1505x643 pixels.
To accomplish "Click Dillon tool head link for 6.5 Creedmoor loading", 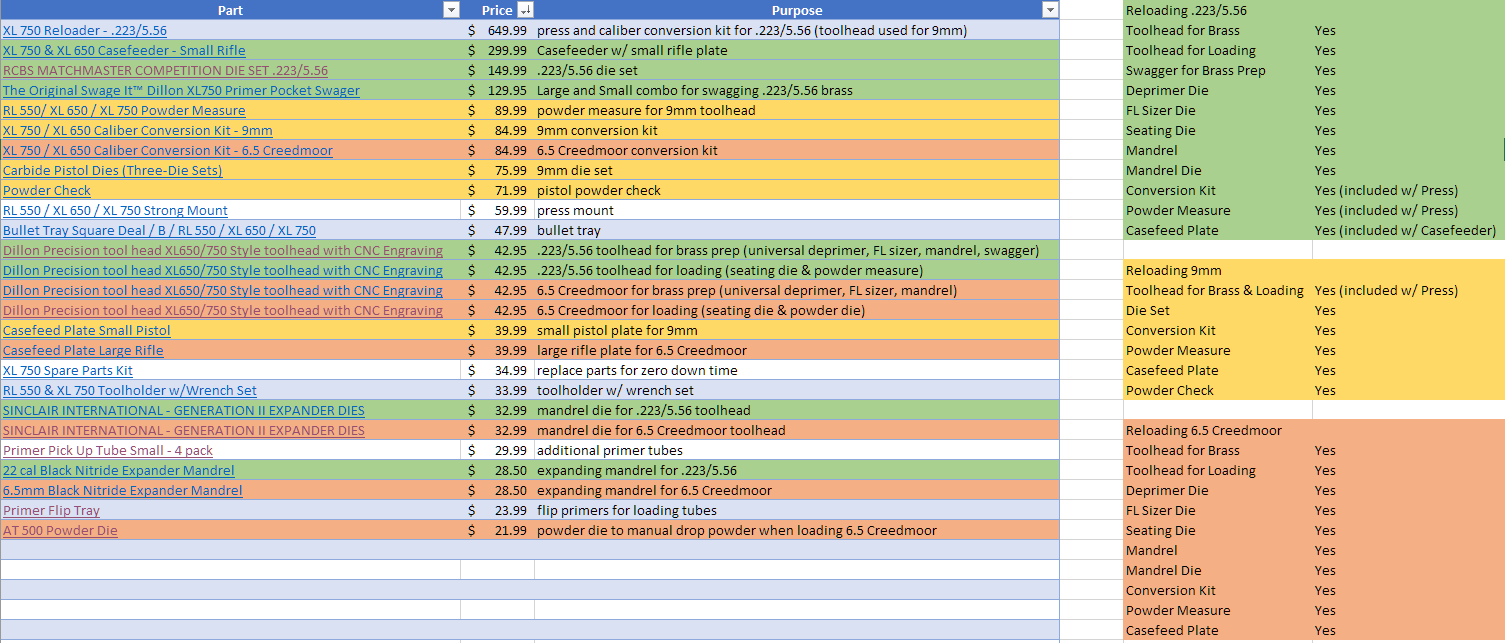I will (223, 310).
